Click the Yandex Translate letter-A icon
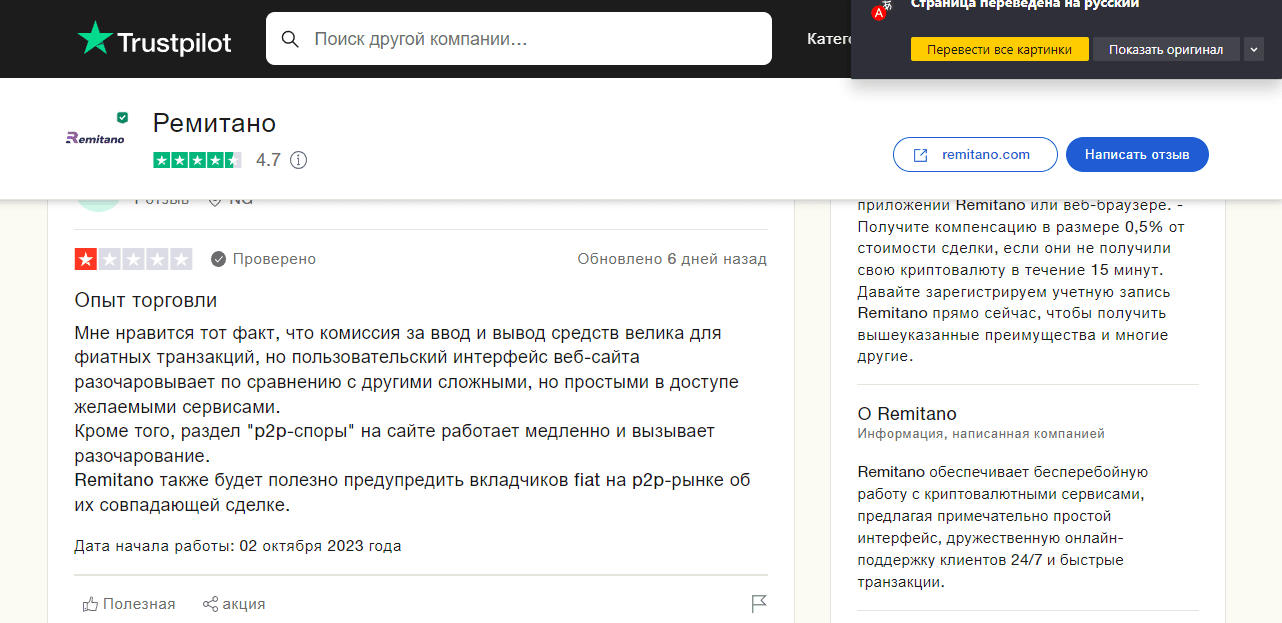1282x623 pixels. pyautogui.click(x=880, y=13)
